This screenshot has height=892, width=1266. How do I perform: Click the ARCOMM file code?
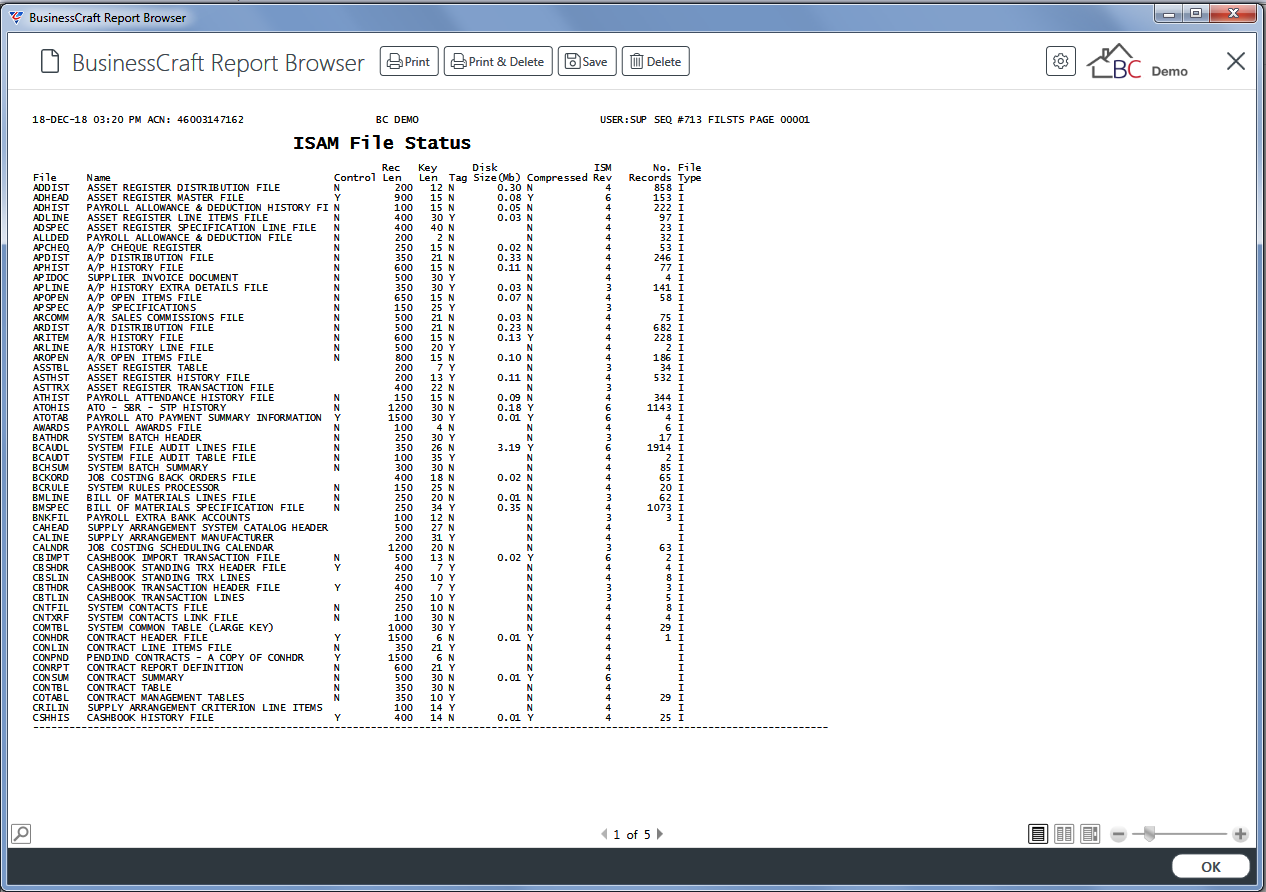pos(51,318)
